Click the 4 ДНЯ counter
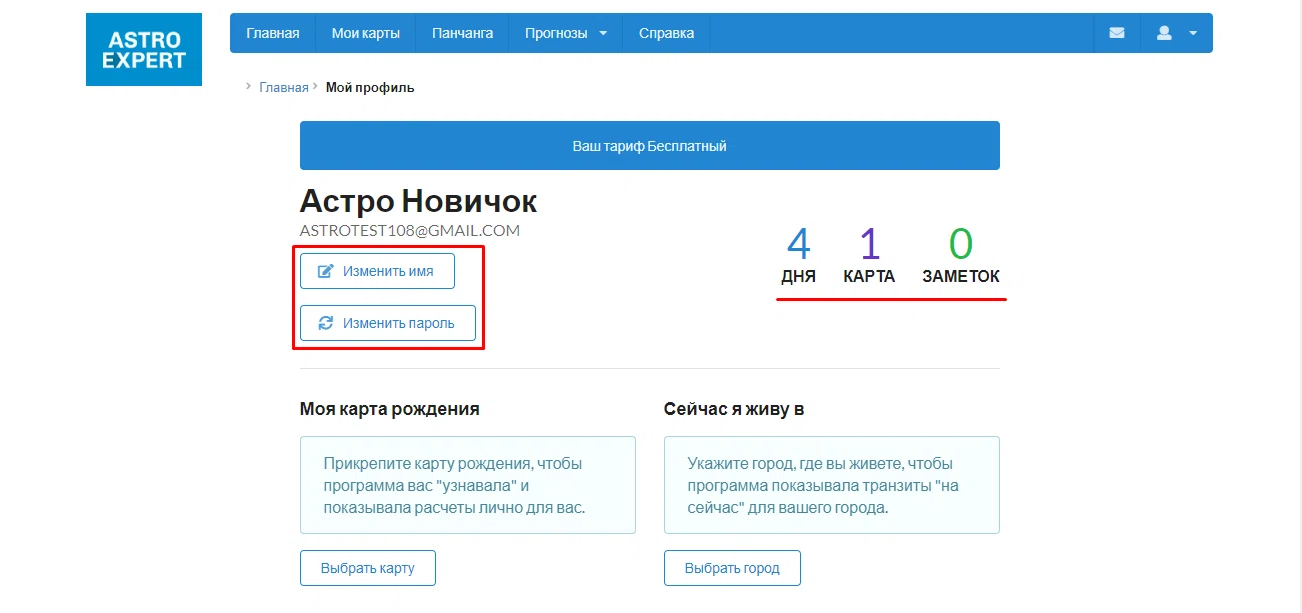The width and height of the screenshot is (1302, 613). click(x=798, y=256)
